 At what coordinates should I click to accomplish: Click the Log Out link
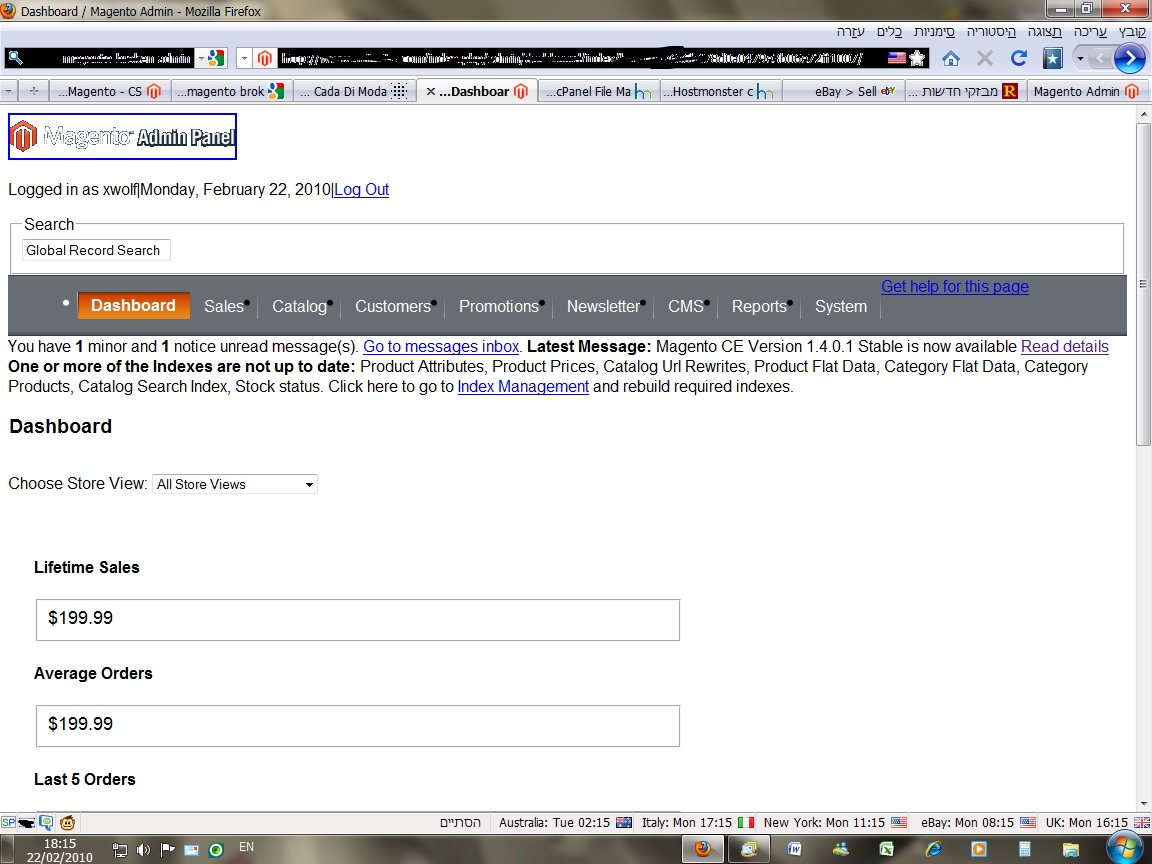coord(361,190)
